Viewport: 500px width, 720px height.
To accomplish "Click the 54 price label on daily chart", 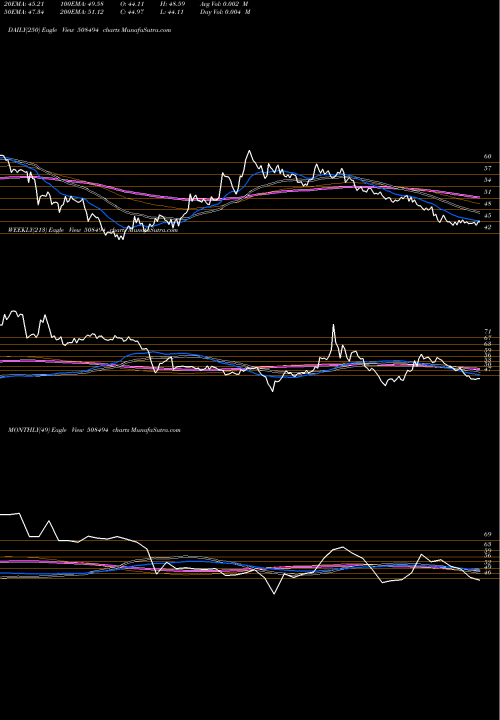I will pos(488,180).
